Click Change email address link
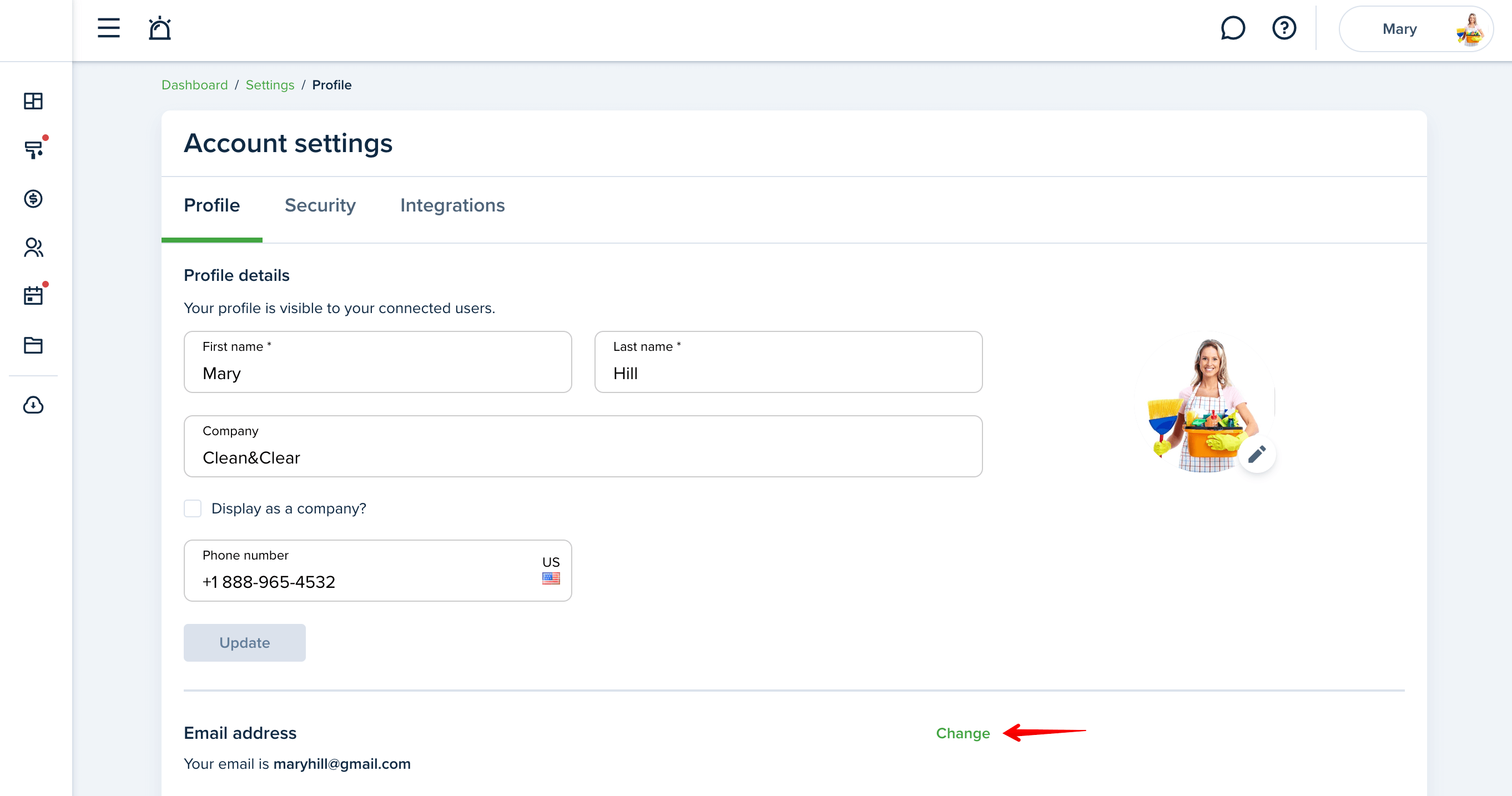Screen dimensions: 1512x796 click(x=962, y=733)
